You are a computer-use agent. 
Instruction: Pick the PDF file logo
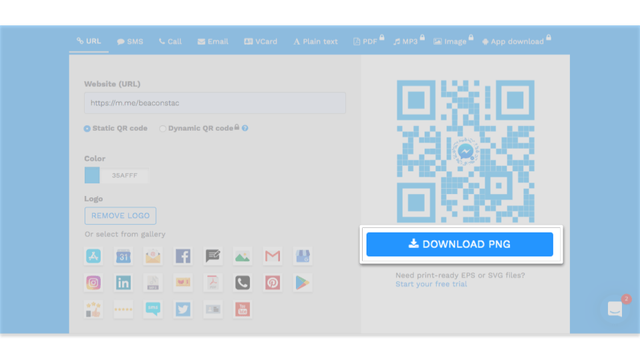[213, 282]
